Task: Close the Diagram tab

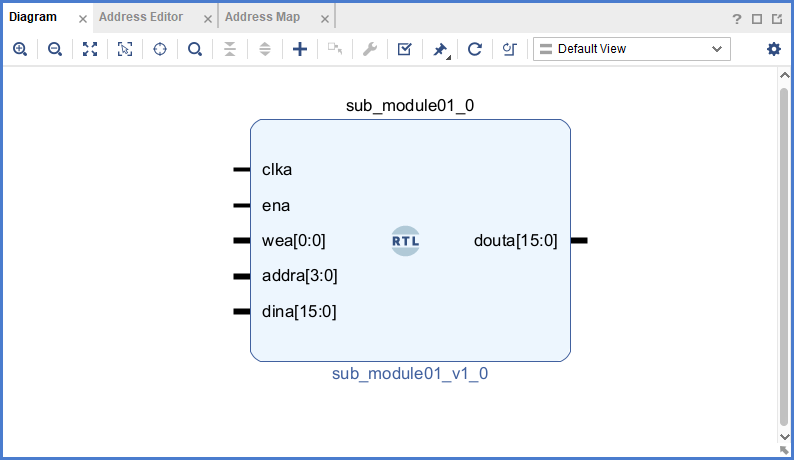Action: pos(83,19)
